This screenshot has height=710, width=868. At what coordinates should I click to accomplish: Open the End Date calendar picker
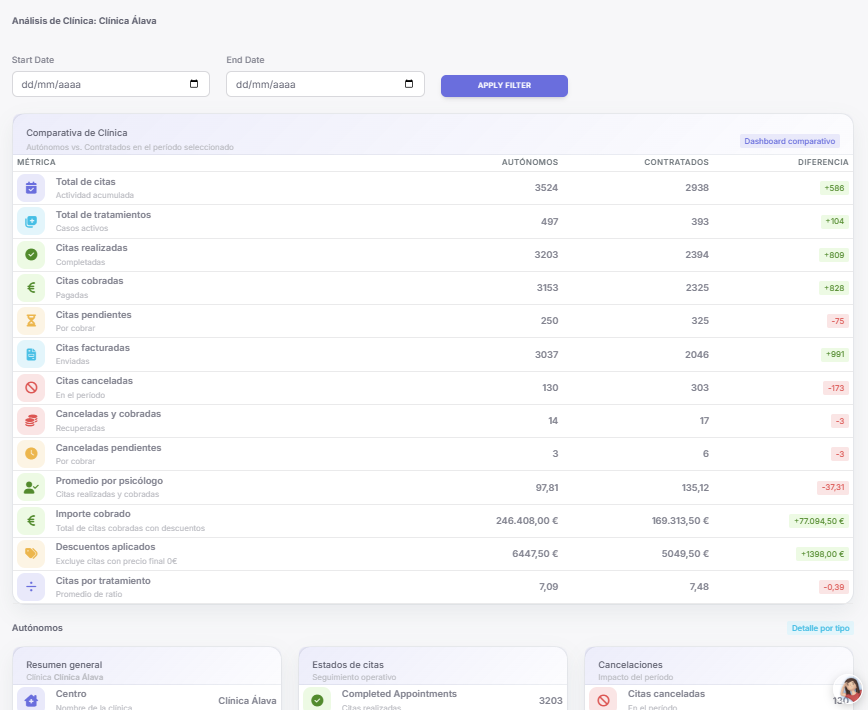[x=408, y=84]
